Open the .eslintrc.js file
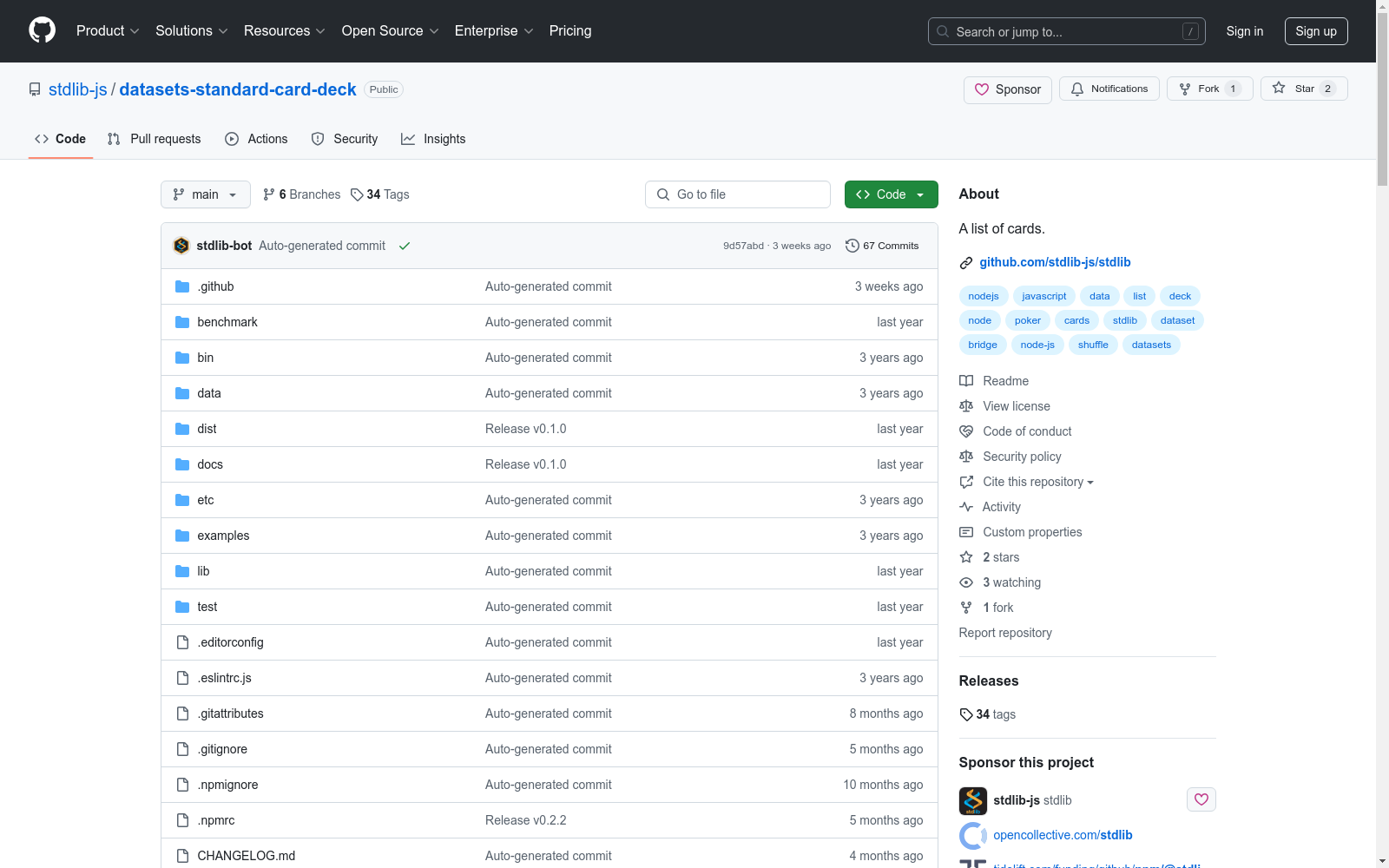1389x868 pixels. (224, 678)
